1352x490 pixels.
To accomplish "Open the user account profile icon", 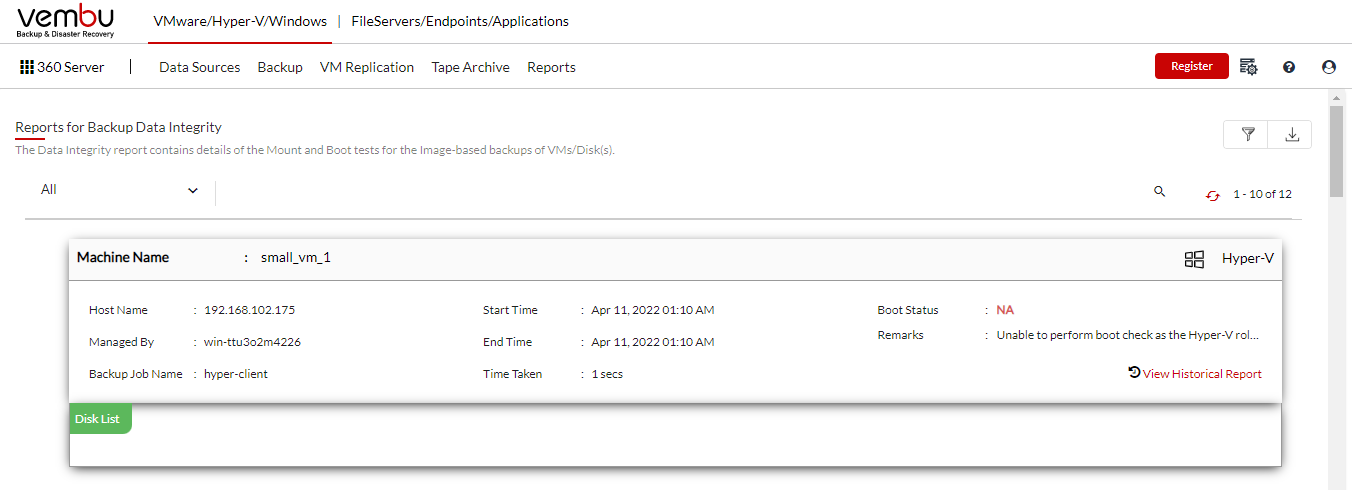I will [x=1329, y=67].
